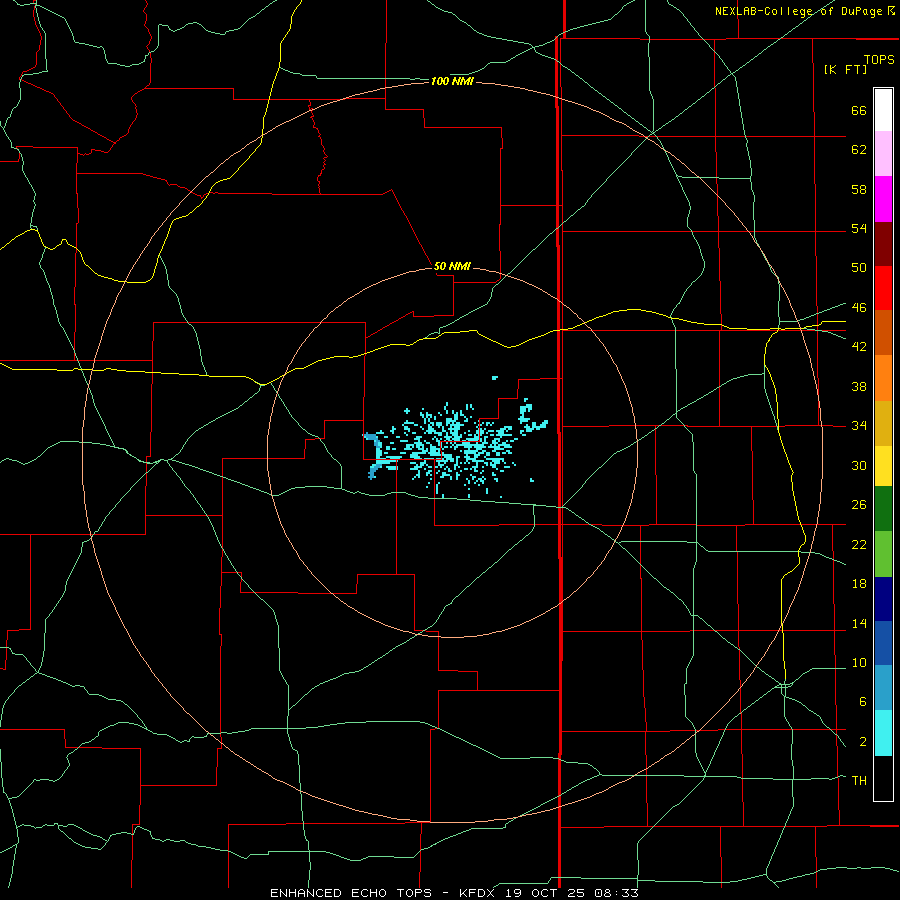Click the TH threshold label
This screenshot has width=900, height=900.
pos(859,781)
